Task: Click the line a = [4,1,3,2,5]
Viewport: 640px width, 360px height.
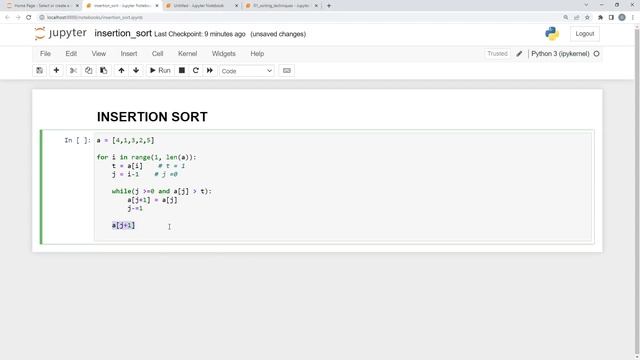Action: click(125, 140)
